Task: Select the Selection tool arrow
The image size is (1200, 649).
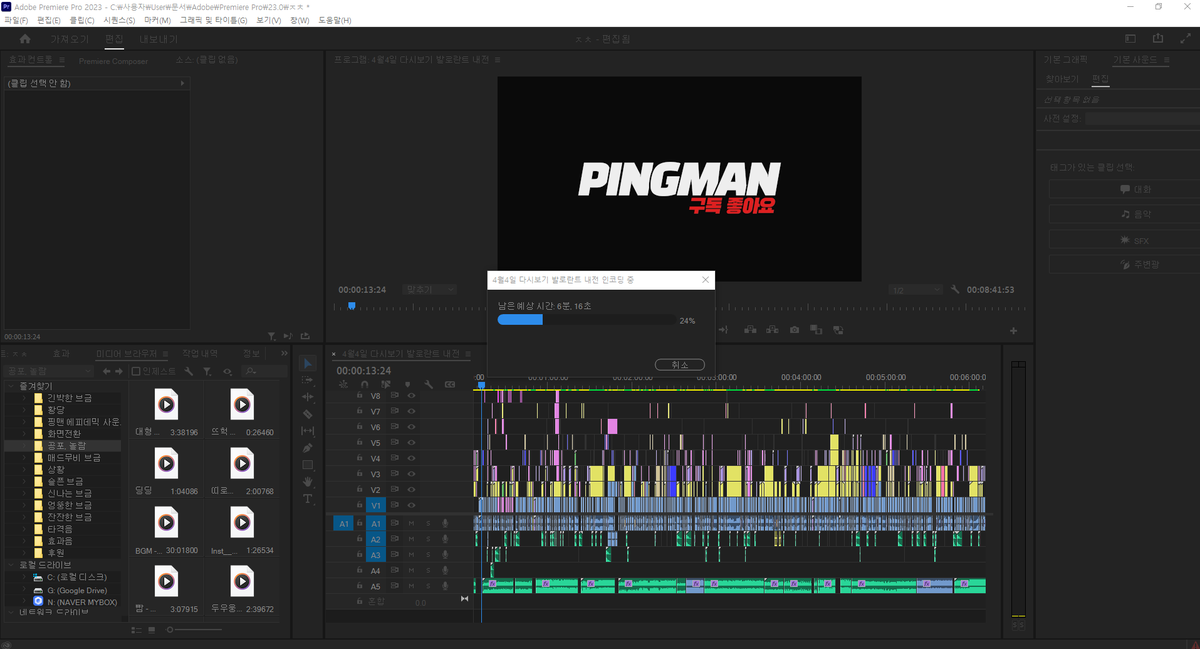Action: [308, 362]
